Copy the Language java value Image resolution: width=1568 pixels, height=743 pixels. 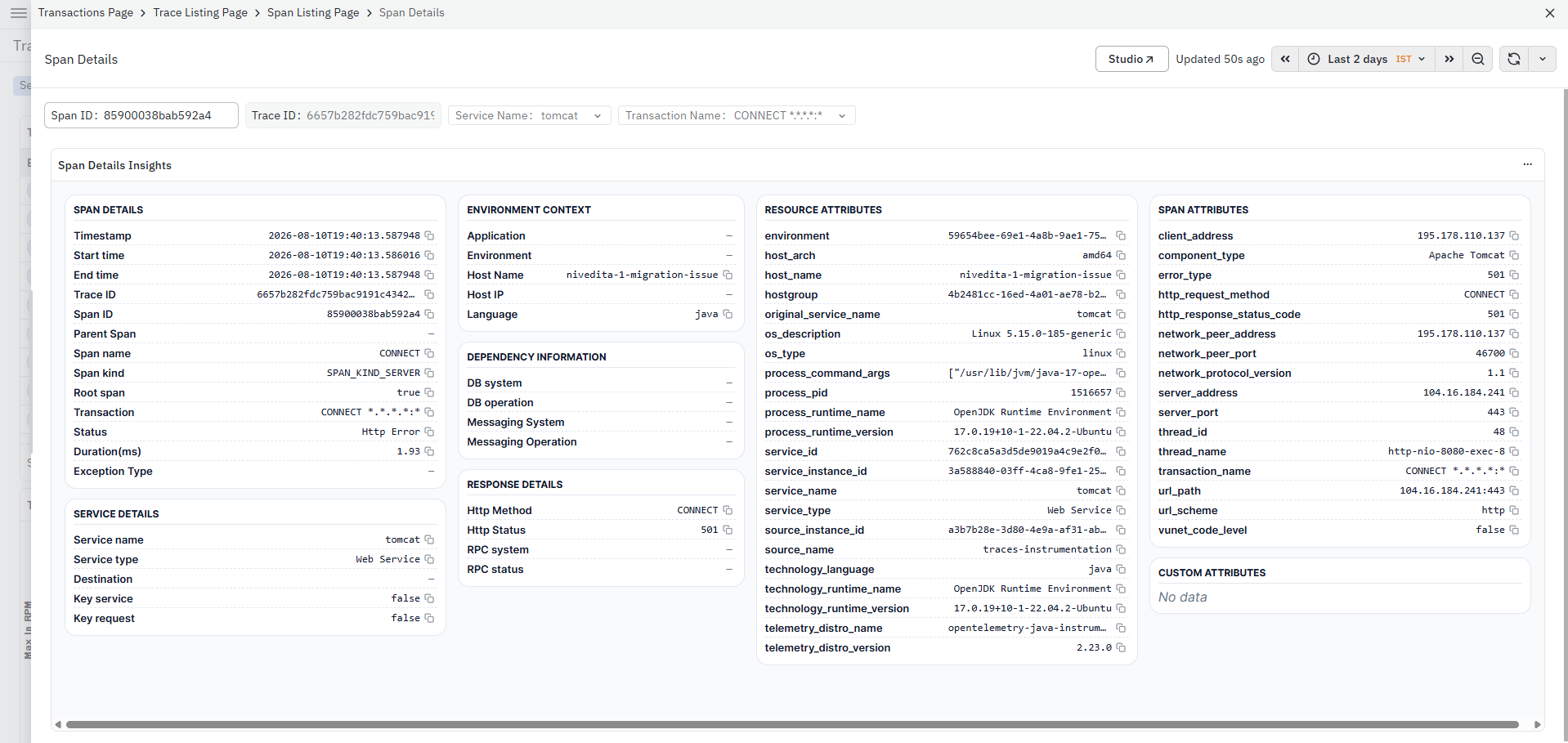pos(728,314)
